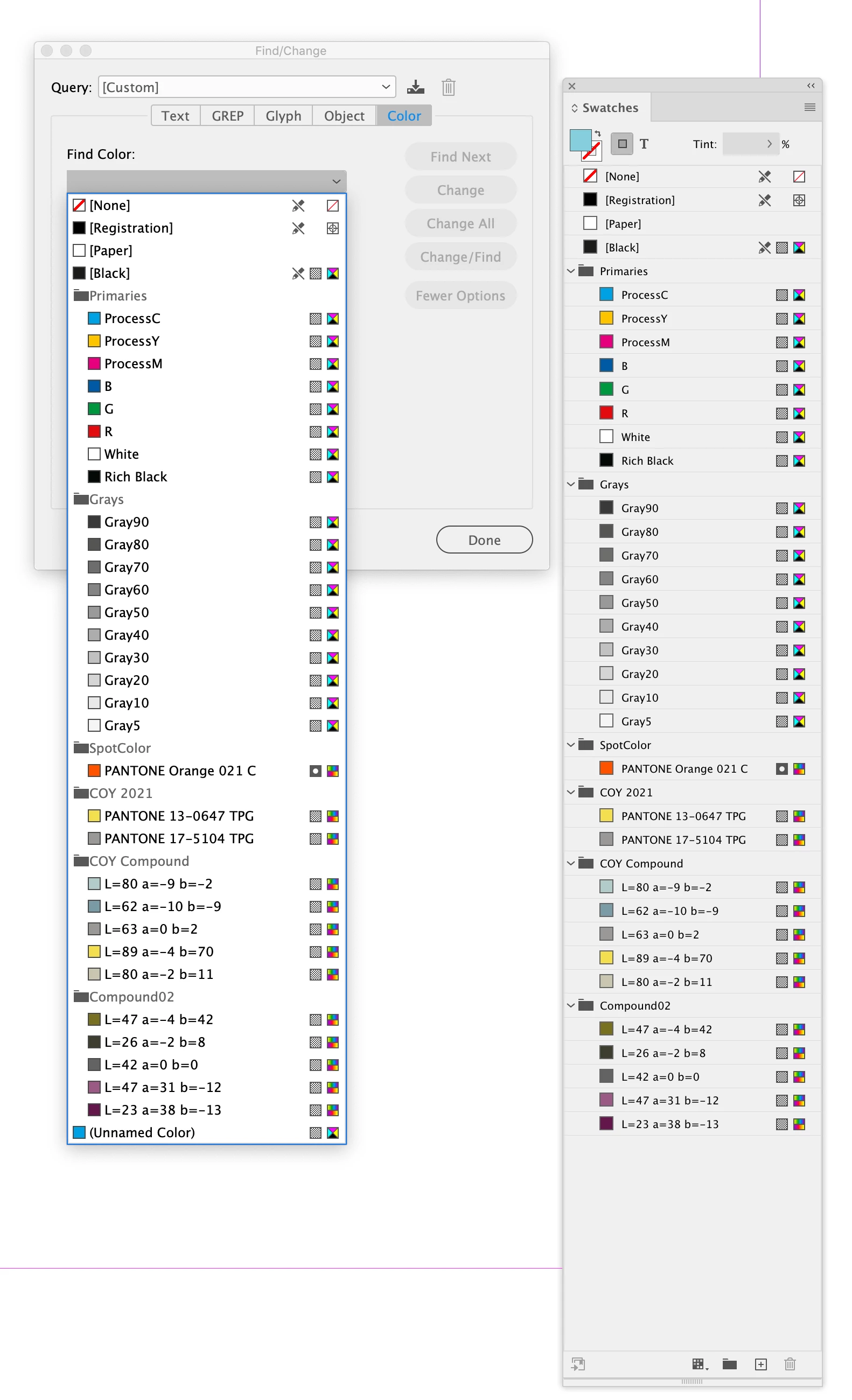
Task: Select the R swatch in Swatches panel
Action: pyautogui.click(x=692, y=413)
